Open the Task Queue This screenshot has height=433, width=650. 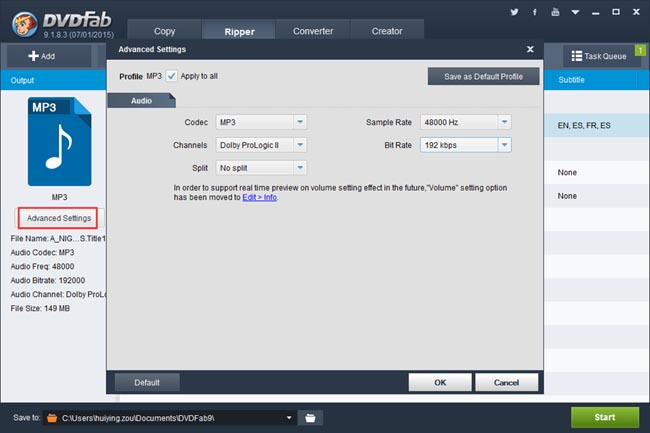click(x=599, y=56)
